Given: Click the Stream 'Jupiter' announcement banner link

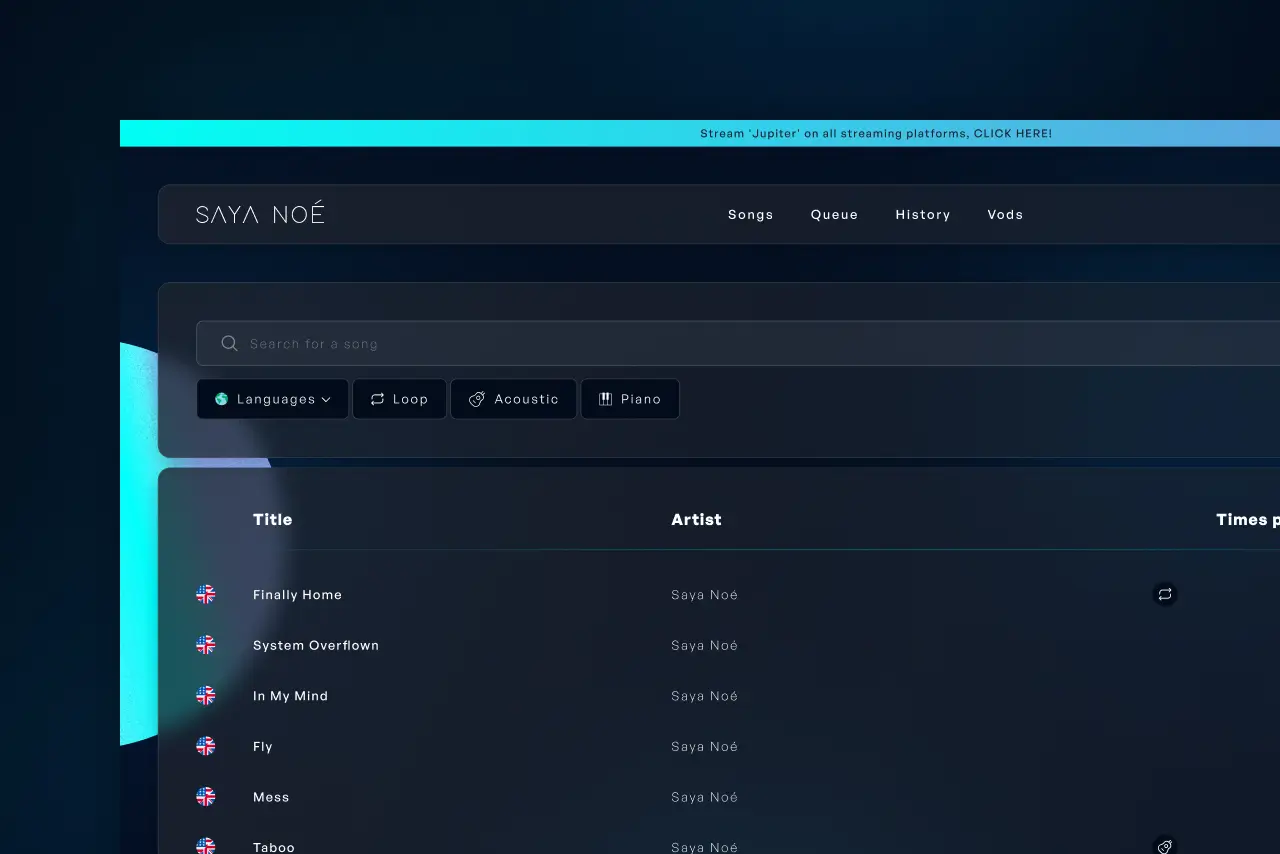Looking at the screenshot, I should click(876, 133).
